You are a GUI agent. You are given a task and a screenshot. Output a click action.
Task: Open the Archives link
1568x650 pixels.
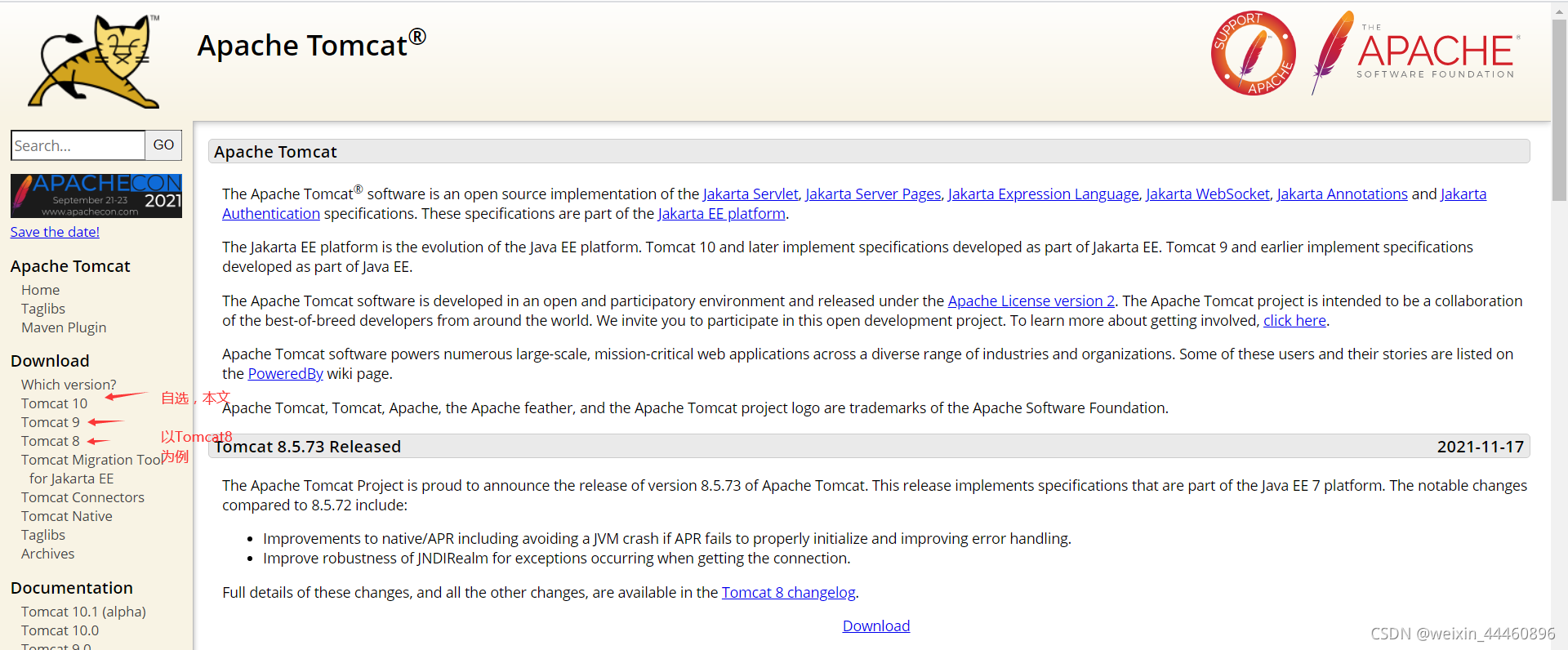click(x=47, y=554)
